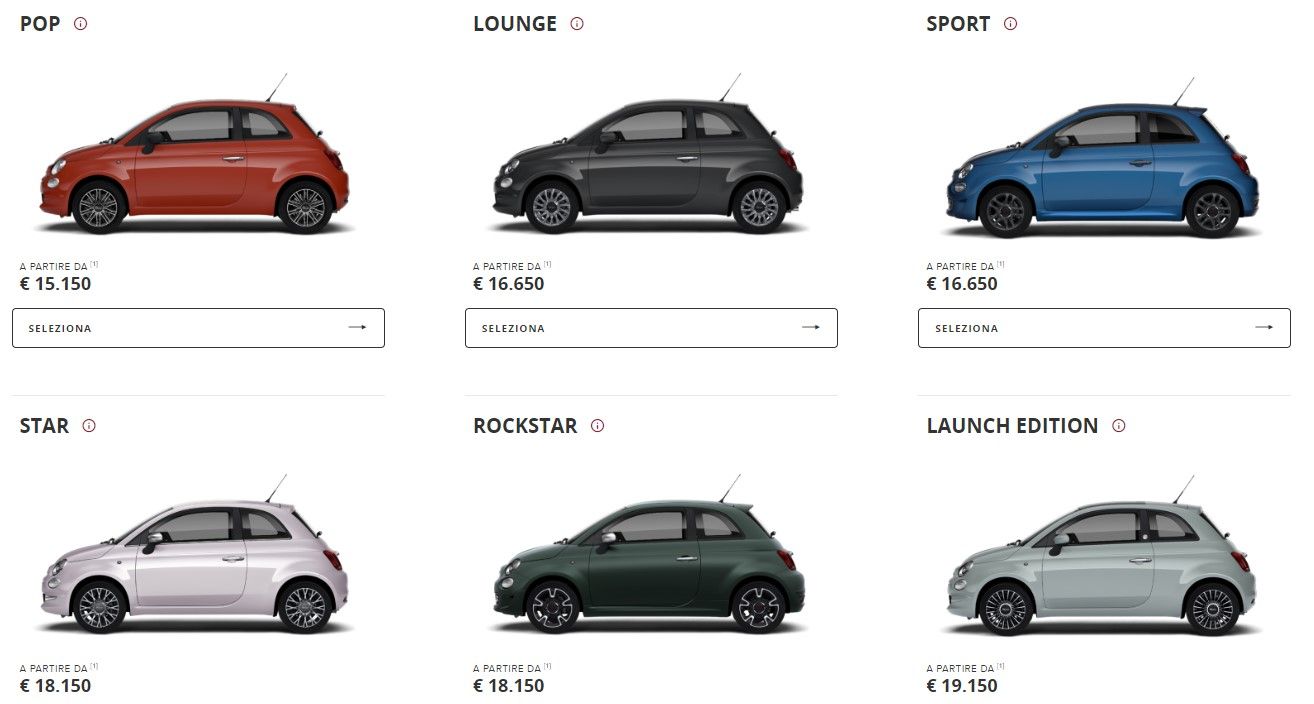
Task: Click the LOUNGE trim title
Action: click(515, 24)
